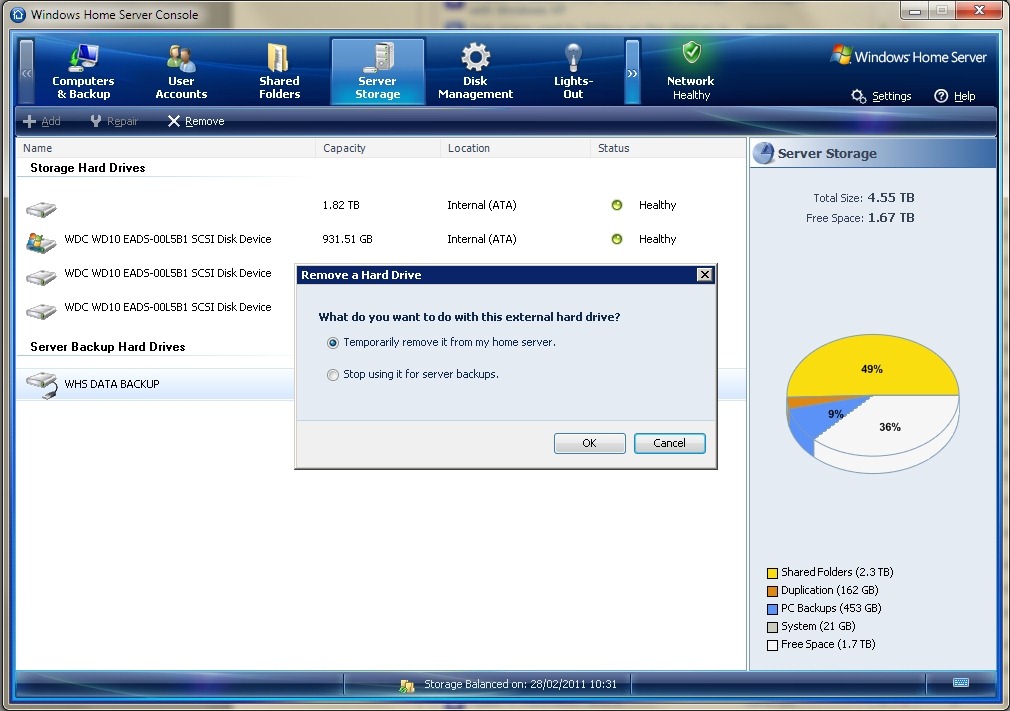Screen dimensions: 1010x711
Task: Click the Lights-Out bulb icon
Action: tap(573, 57)
